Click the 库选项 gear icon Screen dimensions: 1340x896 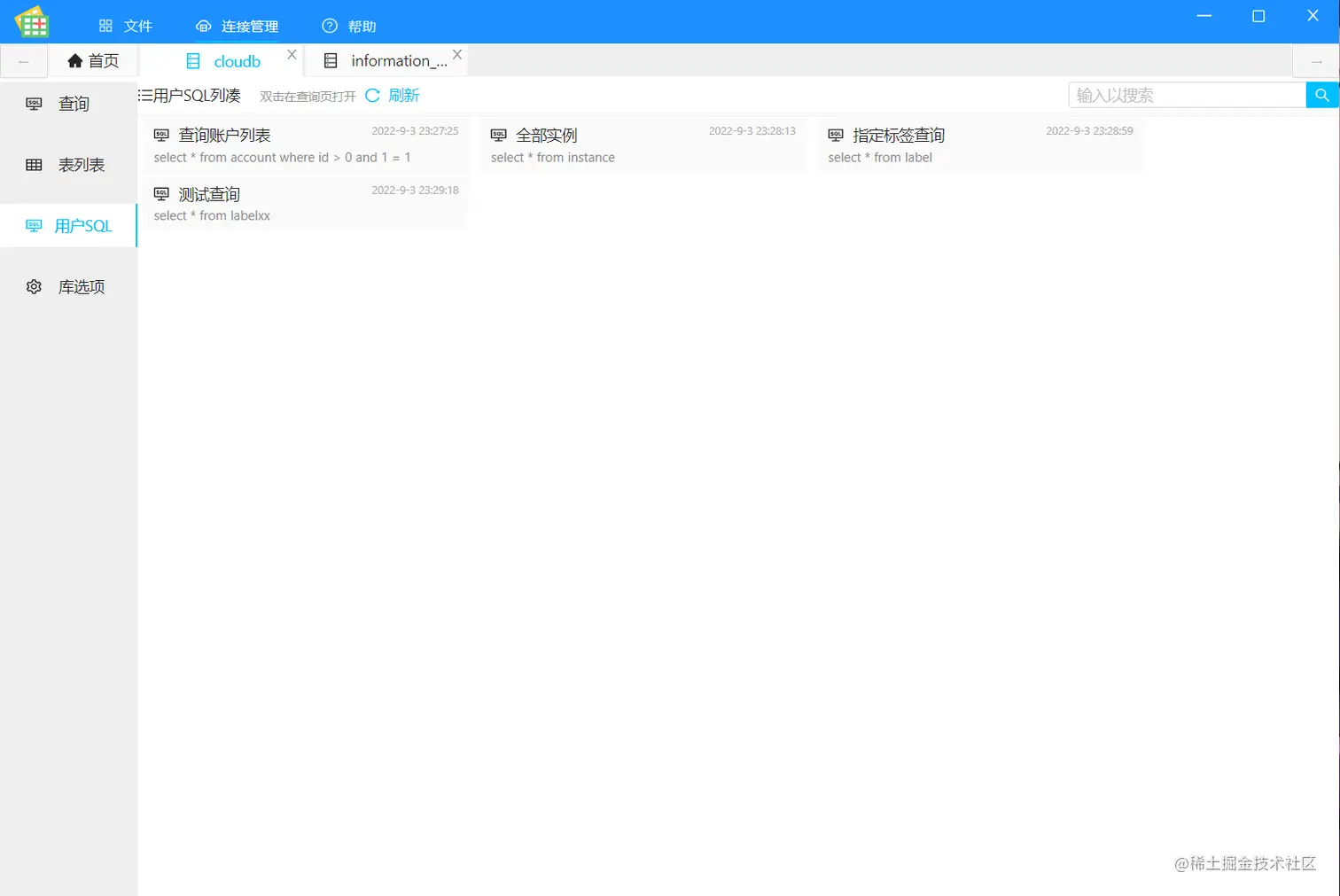pyautogui.click(x=34, y=286)
